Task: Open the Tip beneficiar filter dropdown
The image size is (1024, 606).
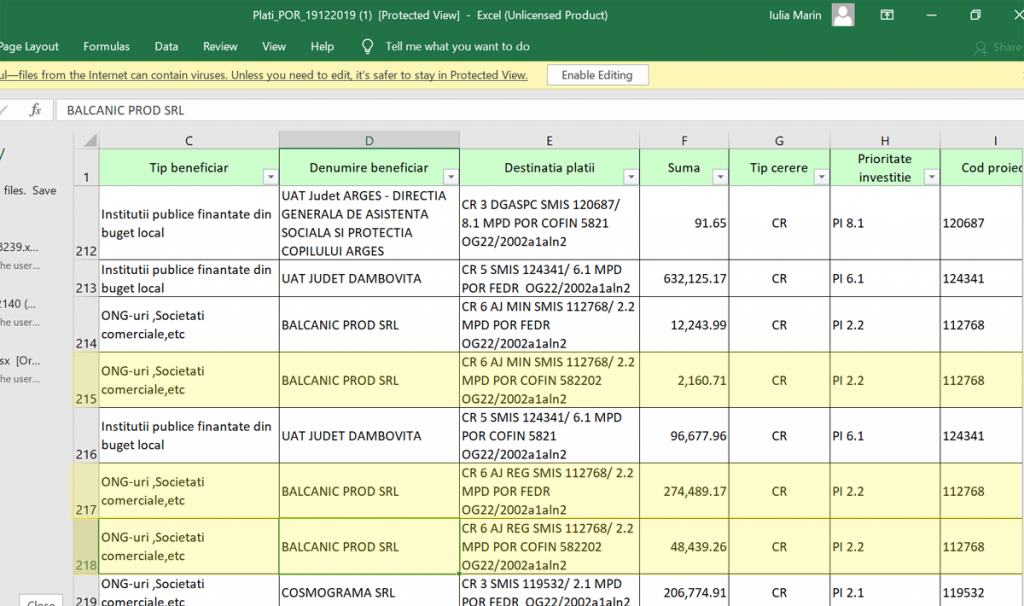Action: (x=270, y=176)
